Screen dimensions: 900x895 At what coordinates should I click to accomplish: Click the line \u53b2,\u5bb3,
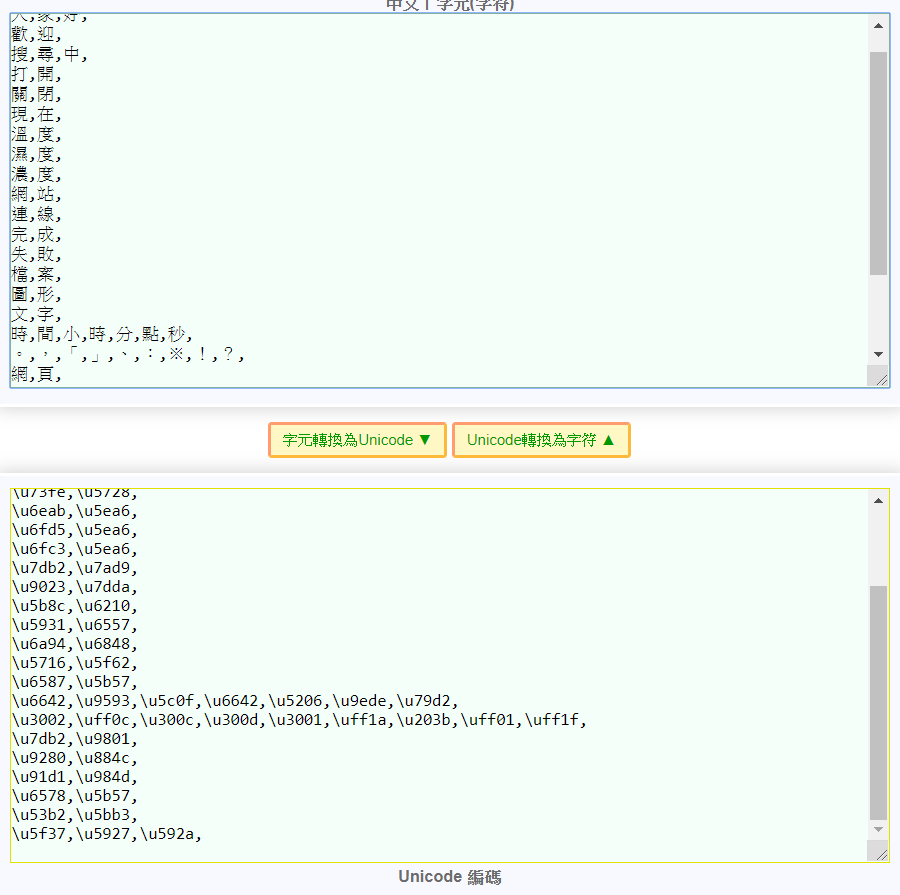tap(75, 815)
